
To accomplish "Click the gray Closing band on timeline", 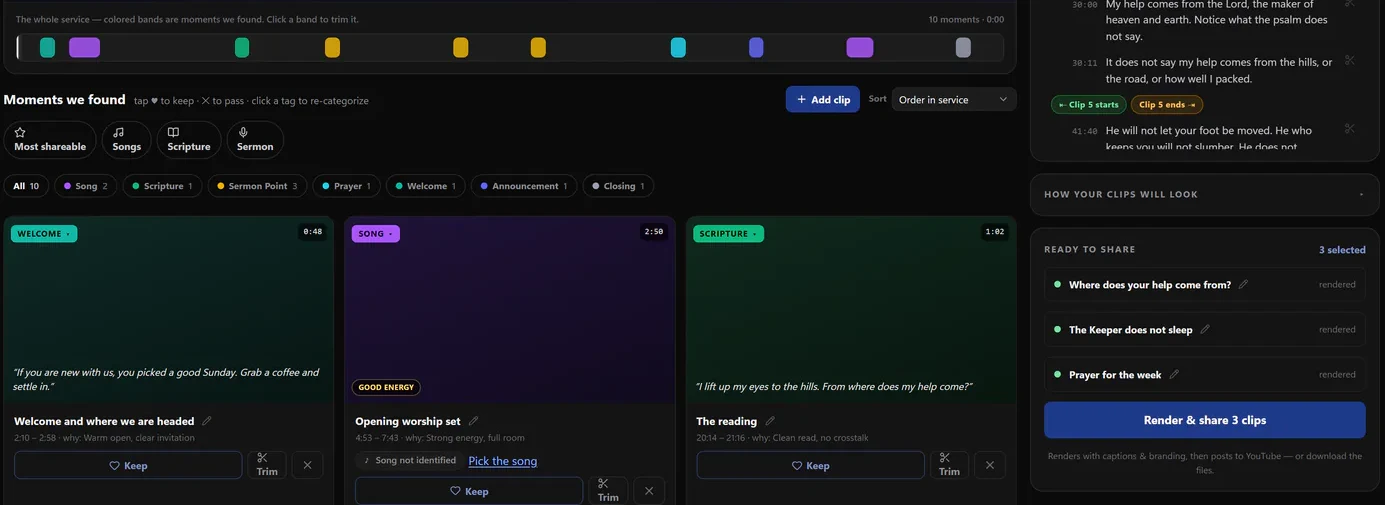I will (x=963, y=47).
